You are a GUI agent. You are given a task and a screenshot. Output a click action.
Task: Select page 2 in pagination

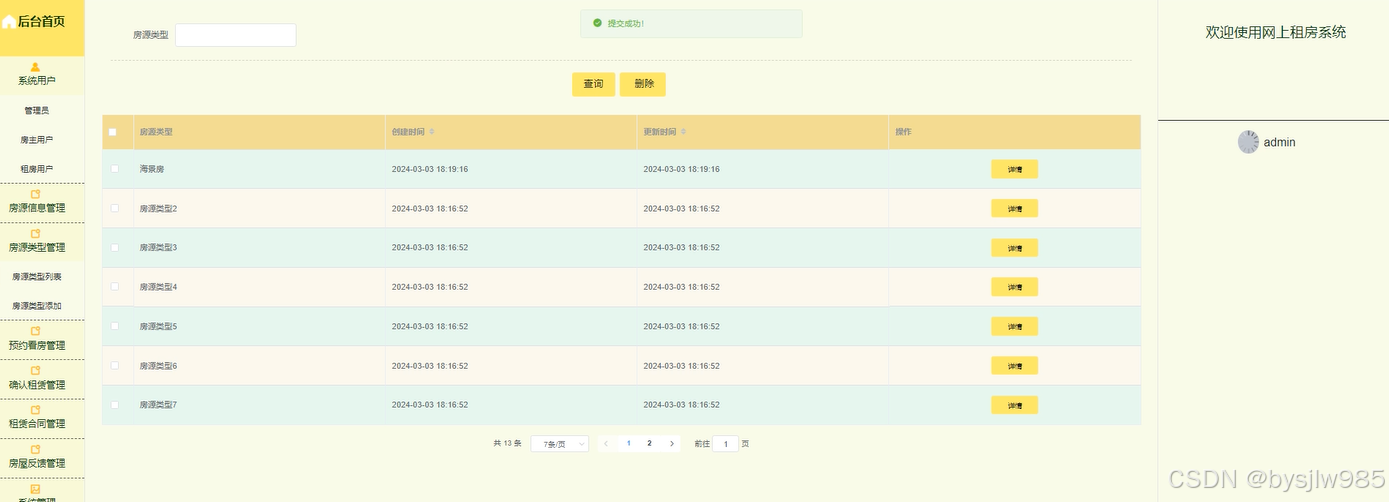click(649, 443)
